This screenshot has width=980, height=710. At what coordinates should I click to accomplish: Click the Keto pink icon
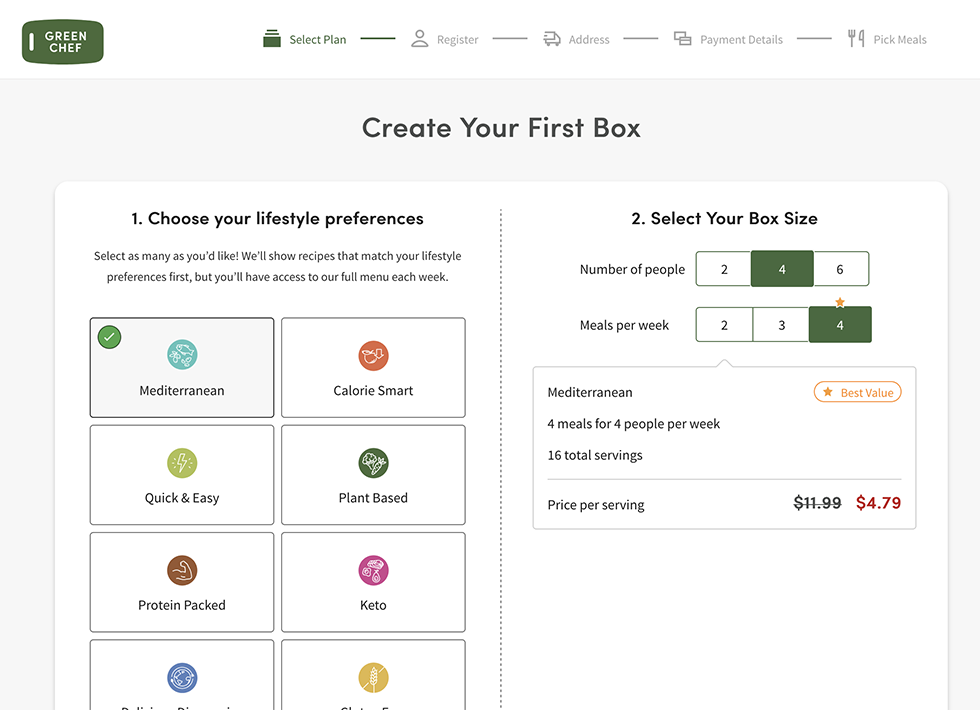(373, 571)
